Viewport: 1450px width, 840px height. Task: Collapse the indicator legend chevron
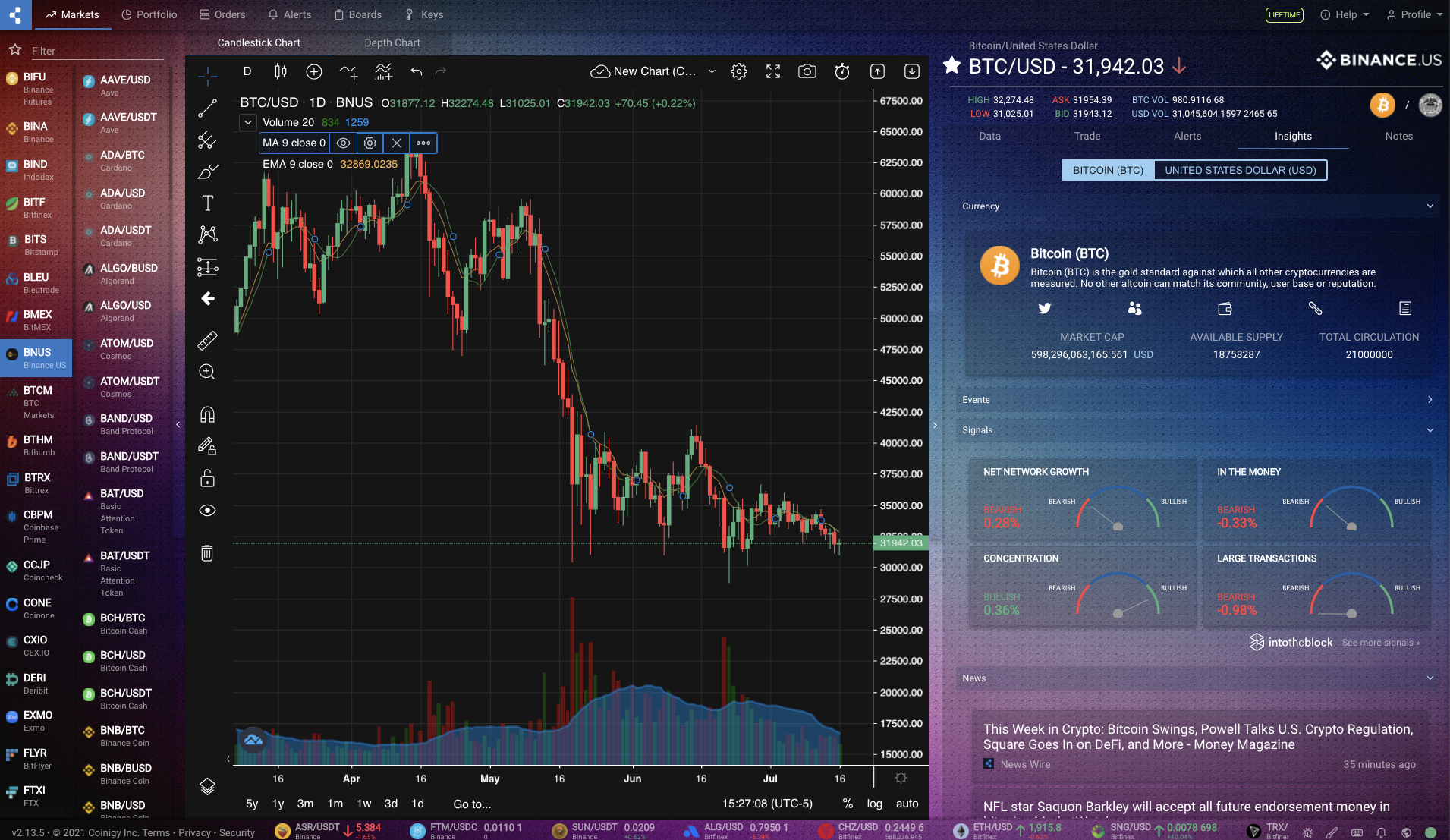coord(248,122)
